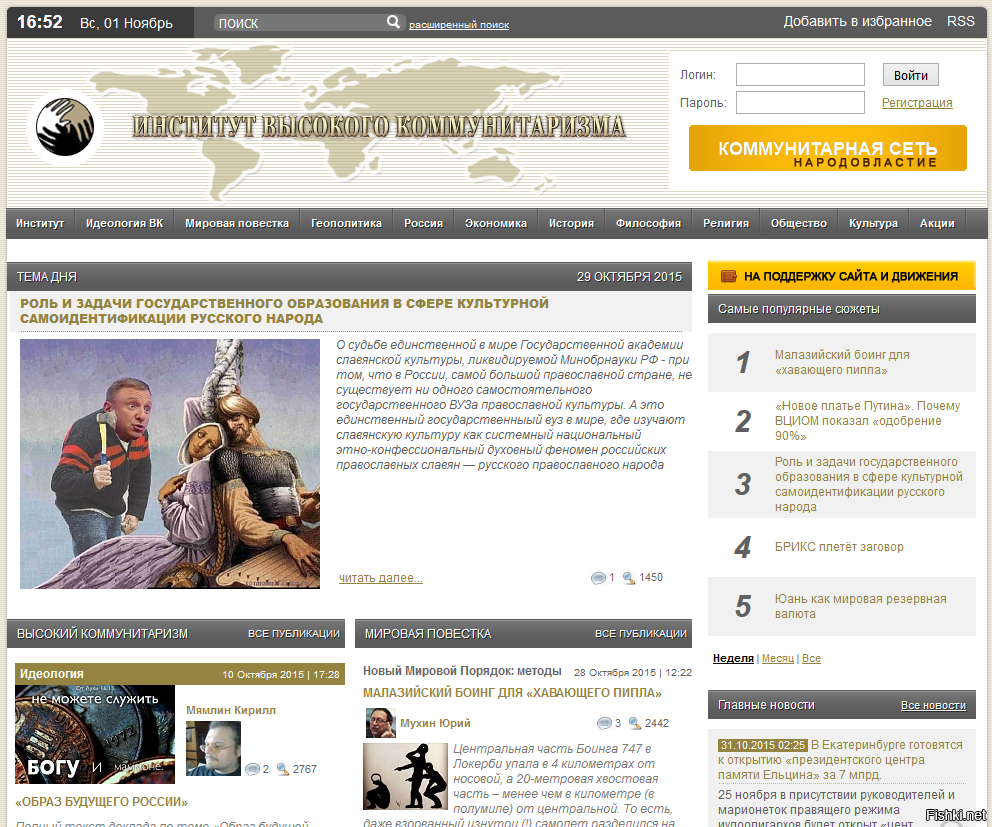Click the institute hands logo

pyautogui.click(x=65, y=127)
